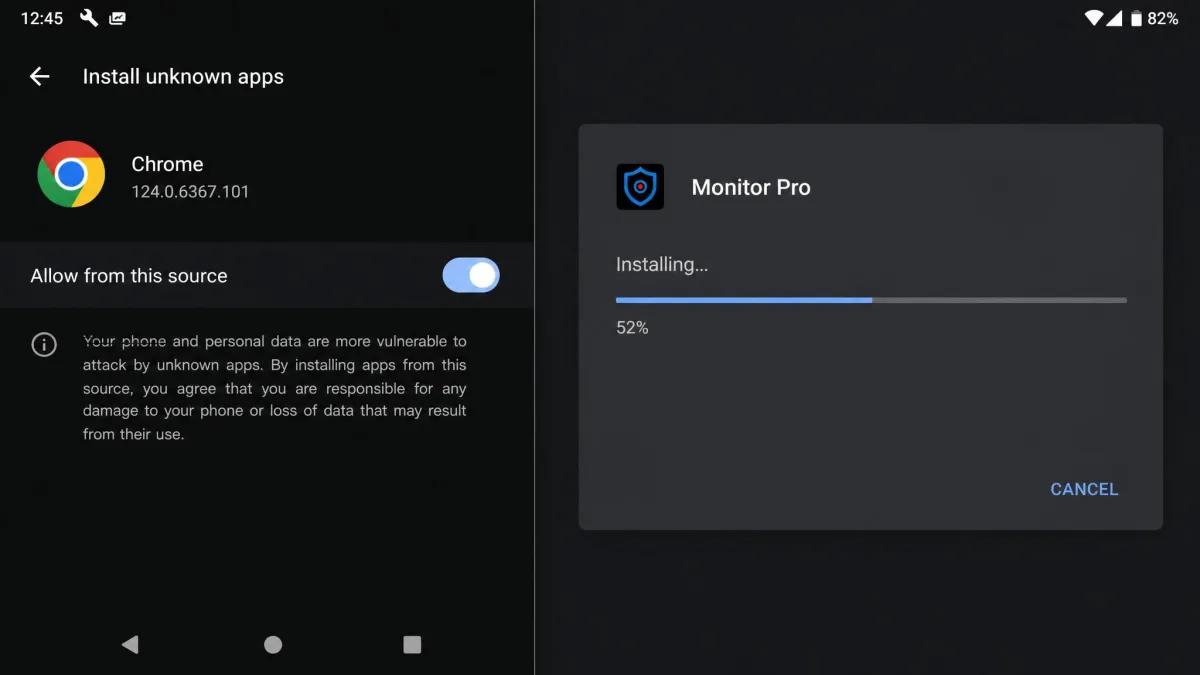Click the Installing… status text
Viewport: 1200px width, 675px height.
662,265
